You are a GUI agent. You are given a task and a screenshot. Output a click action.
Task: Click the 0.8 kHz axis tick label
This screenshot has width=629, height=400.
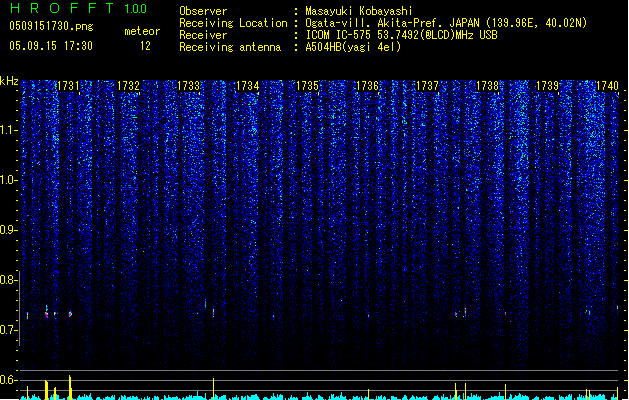point(8,280)
